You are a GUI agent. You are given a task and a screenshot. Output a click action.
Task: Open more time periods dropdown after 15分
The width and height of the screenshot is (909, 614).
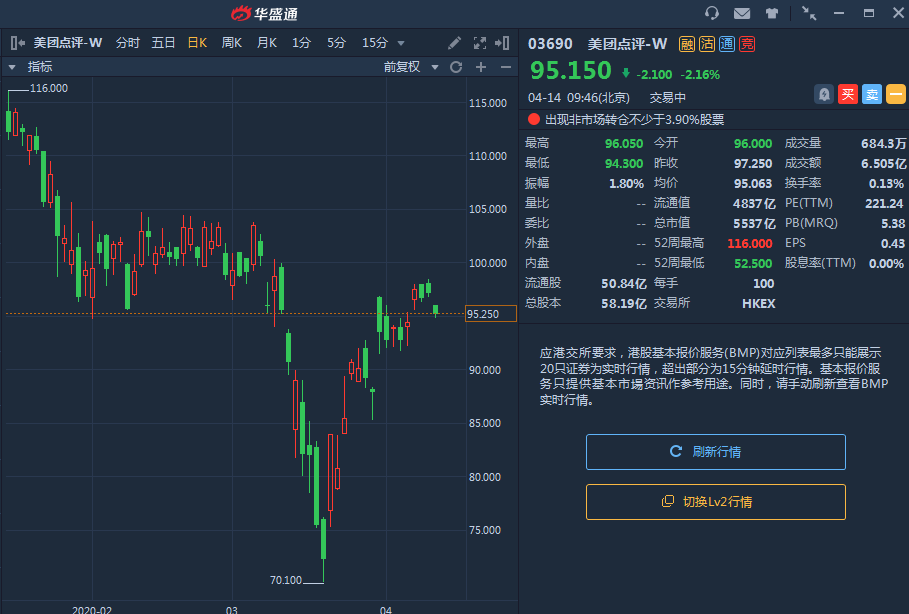(401, 43)
